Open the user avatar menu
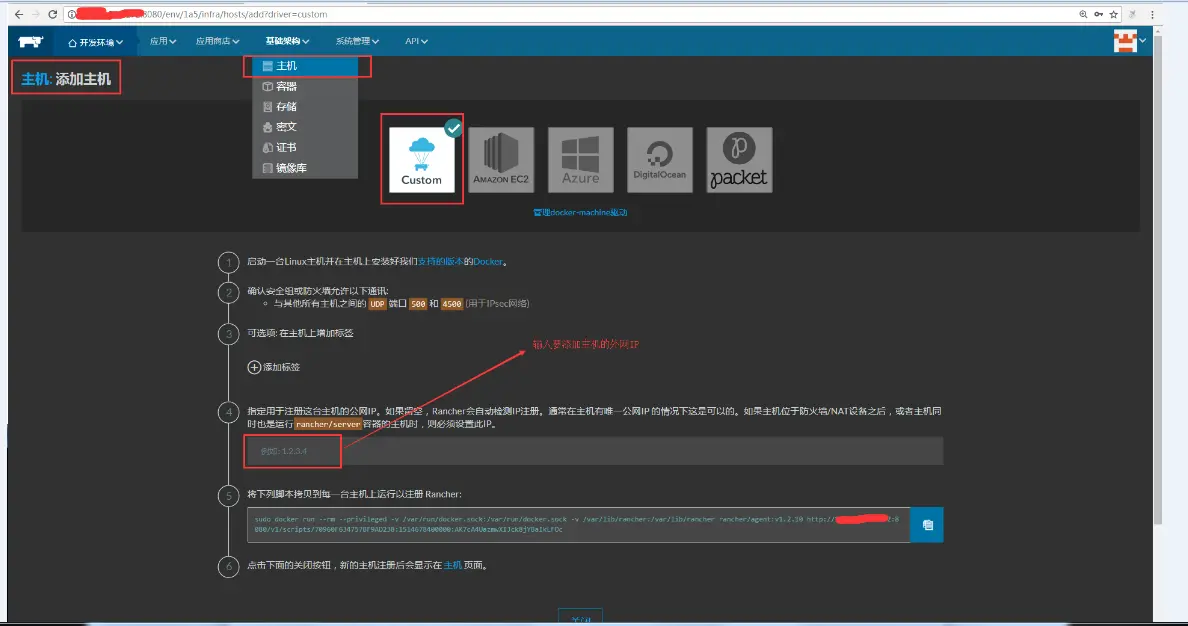 [x=1128, y=41]
